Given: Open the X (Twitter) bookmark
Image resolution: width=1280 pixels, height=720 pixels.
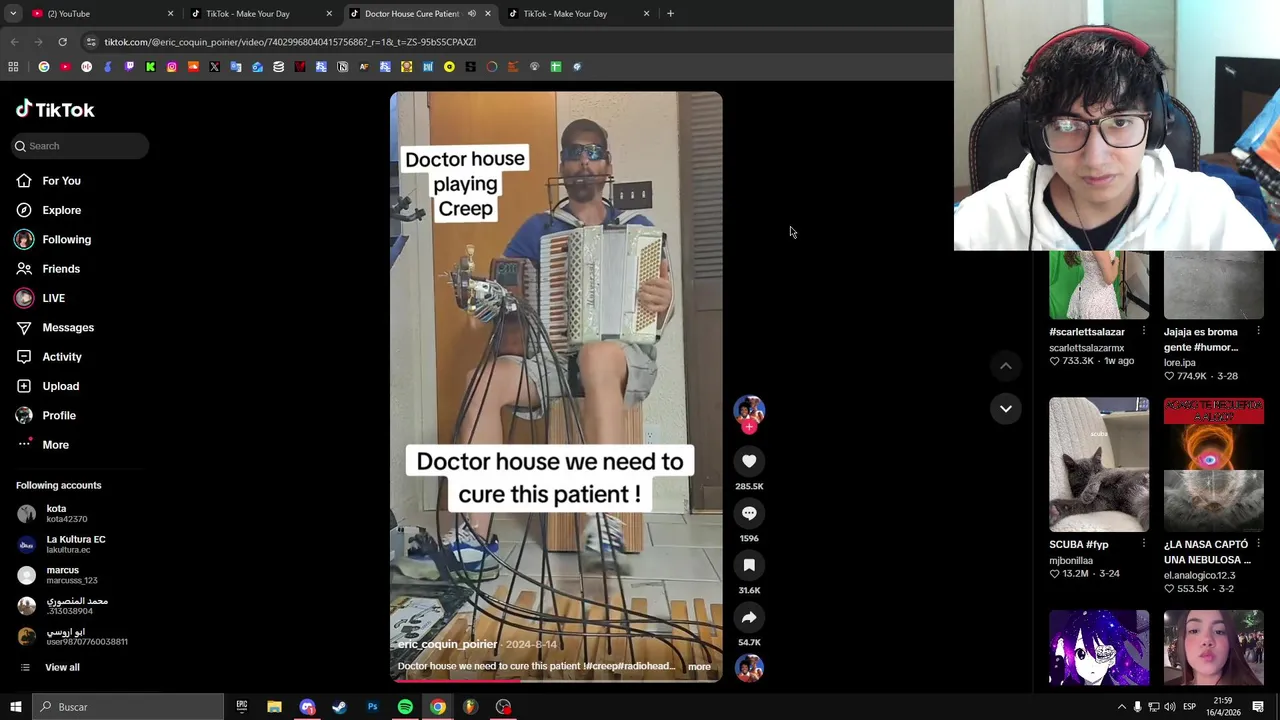Looking at the screenshot, I should pyautogui.click(x=214, y=67).
